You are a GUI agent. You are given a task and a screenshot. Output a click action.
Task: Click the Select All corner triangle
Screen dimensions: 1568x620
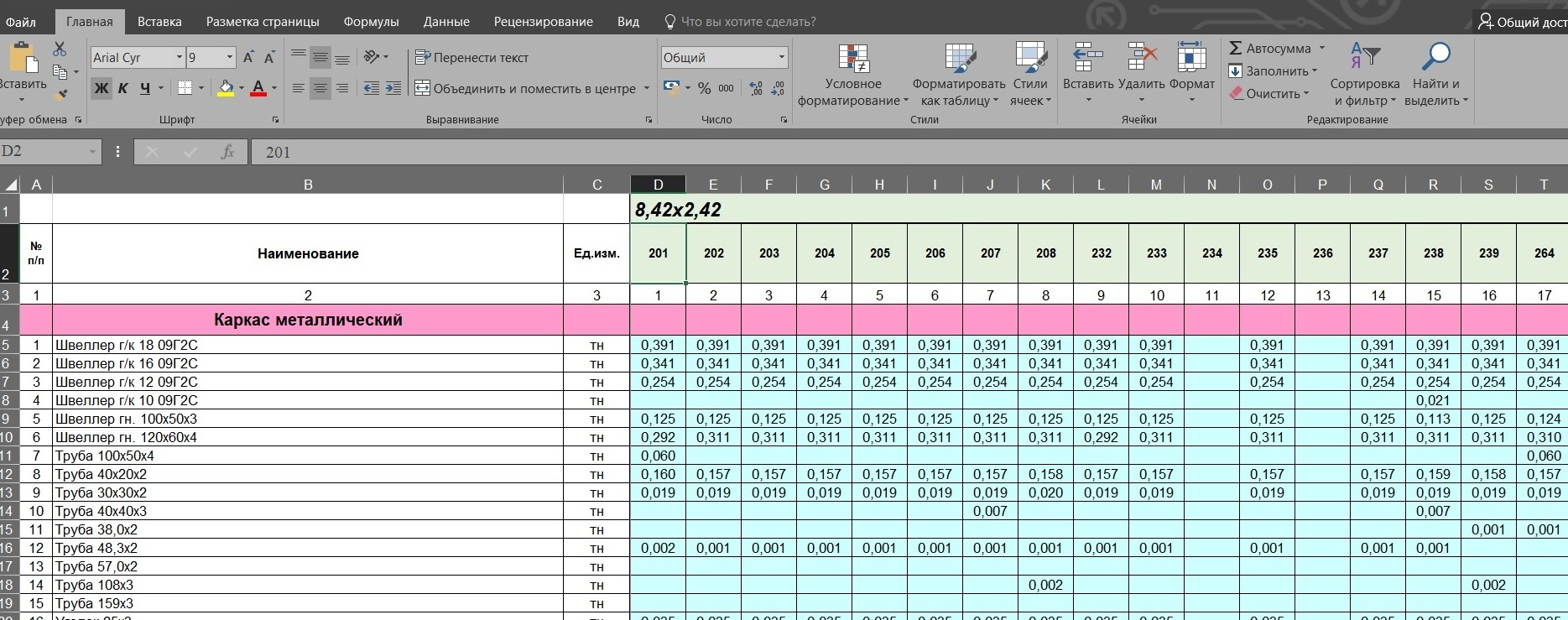[x=10, y=185]
